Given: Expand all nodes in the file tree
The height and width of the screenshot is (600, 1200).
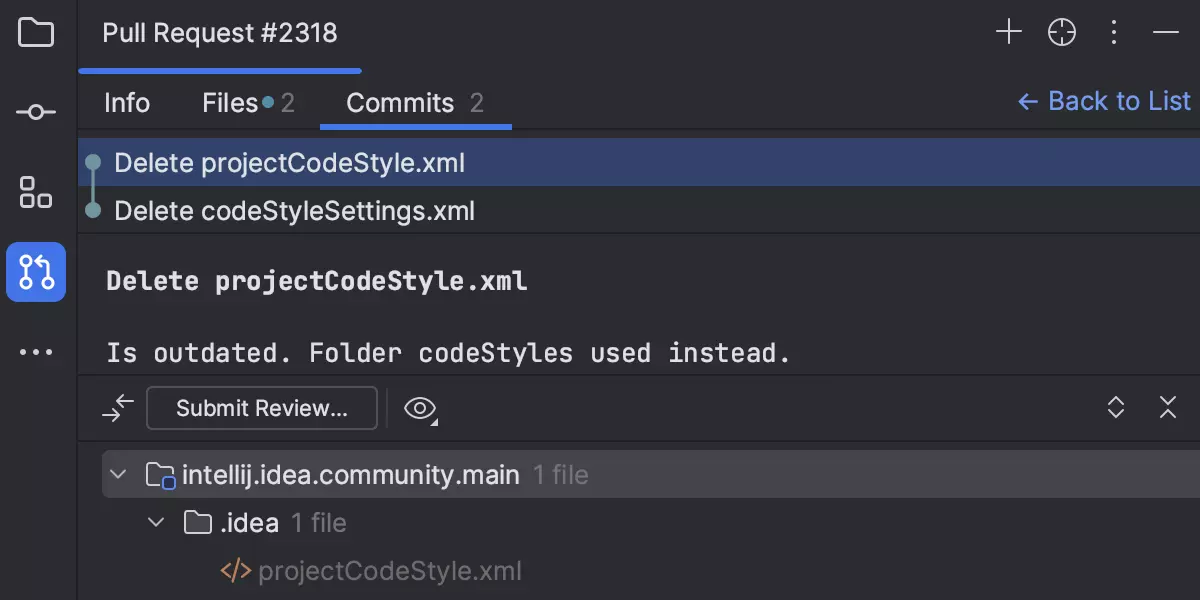Looking at the screenshot, I should click(x=1116, y=408).
